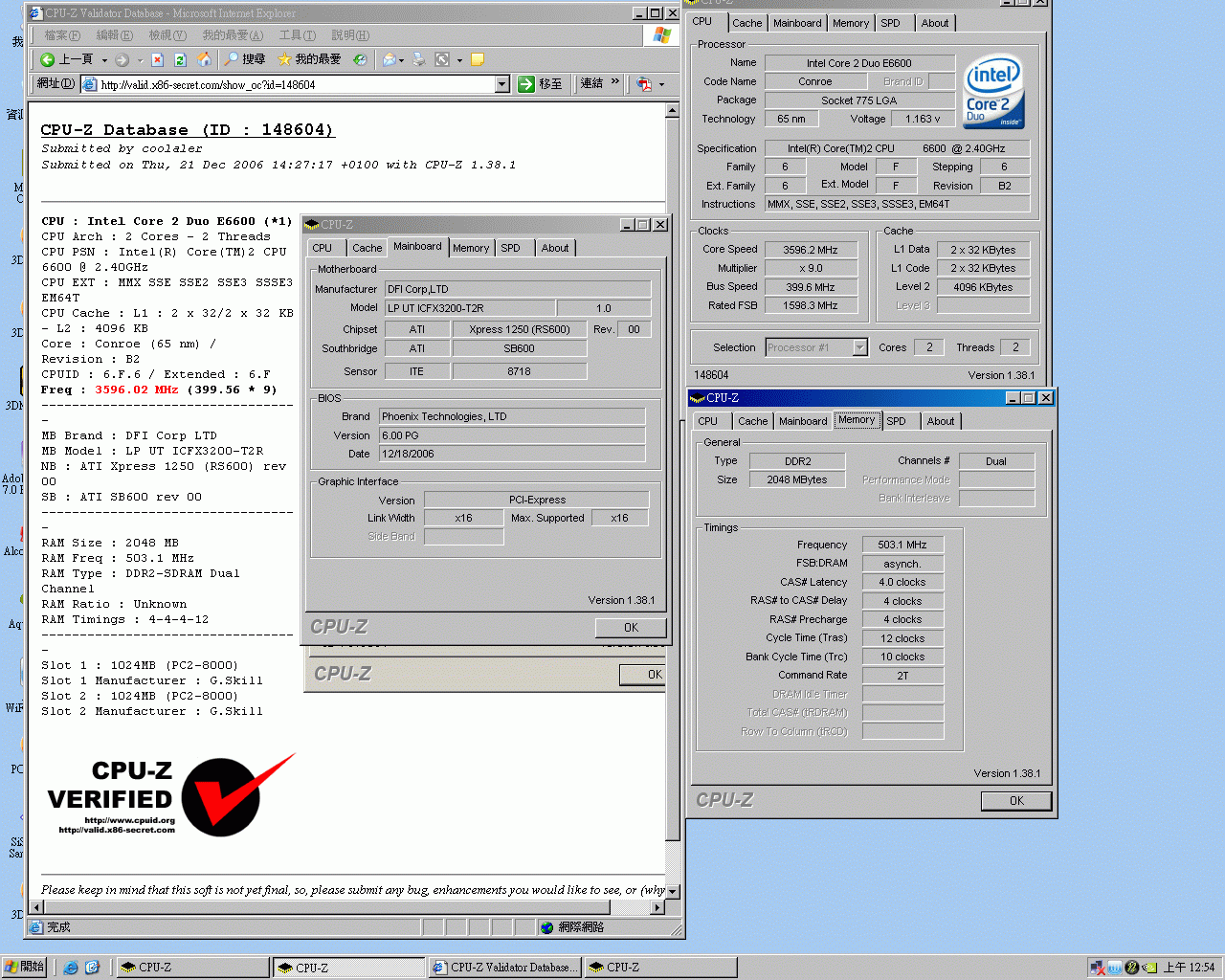Click the History clock icon in toolbar
Viewport: 1225px width, 980px height.
360,59
